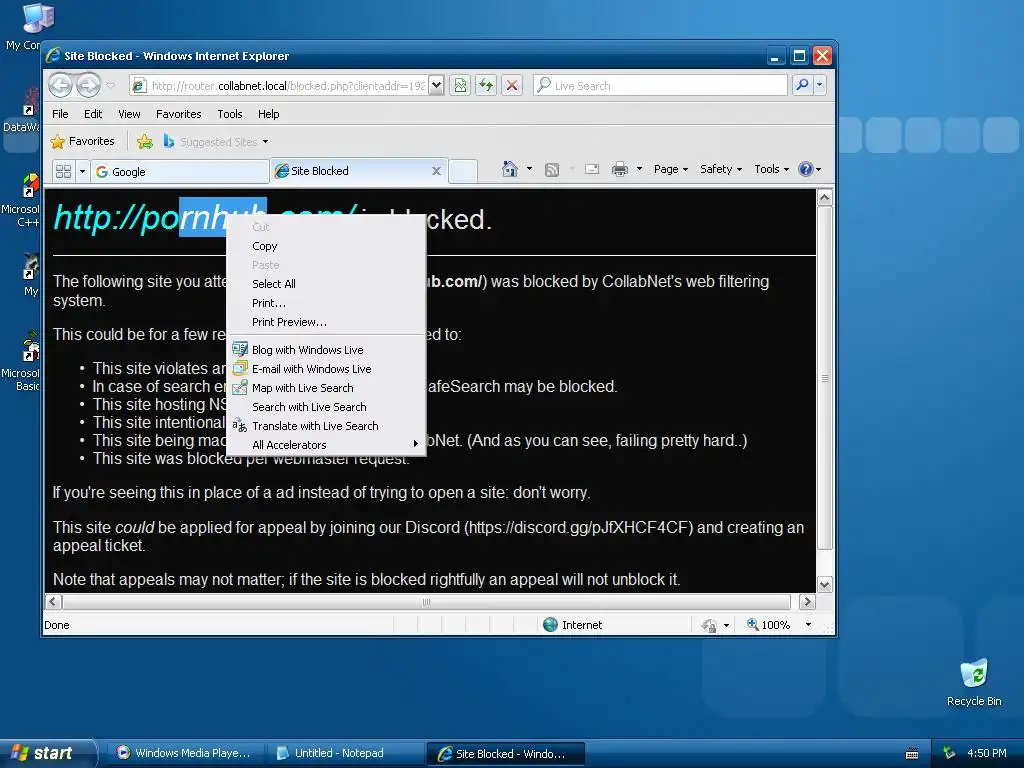The image size is (1024, 768).
Task: Choose Select All from context menu
Action: click(326, 284)
